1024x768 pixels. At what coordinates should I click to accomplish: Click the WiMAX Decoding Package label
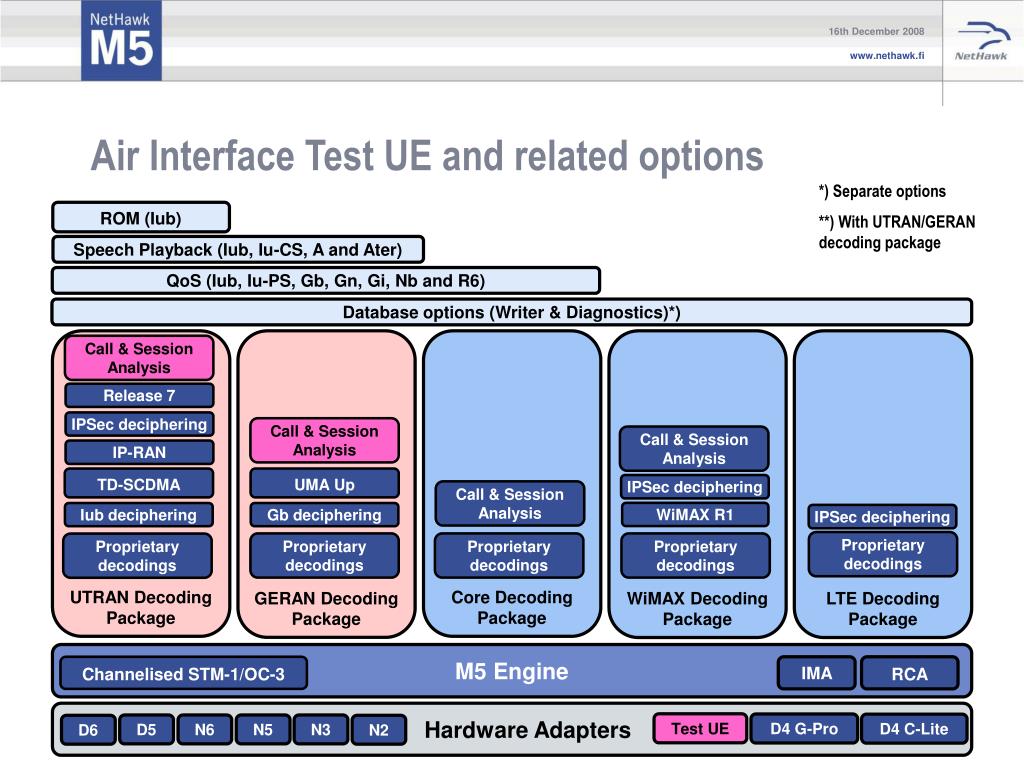tap(697, 609)
